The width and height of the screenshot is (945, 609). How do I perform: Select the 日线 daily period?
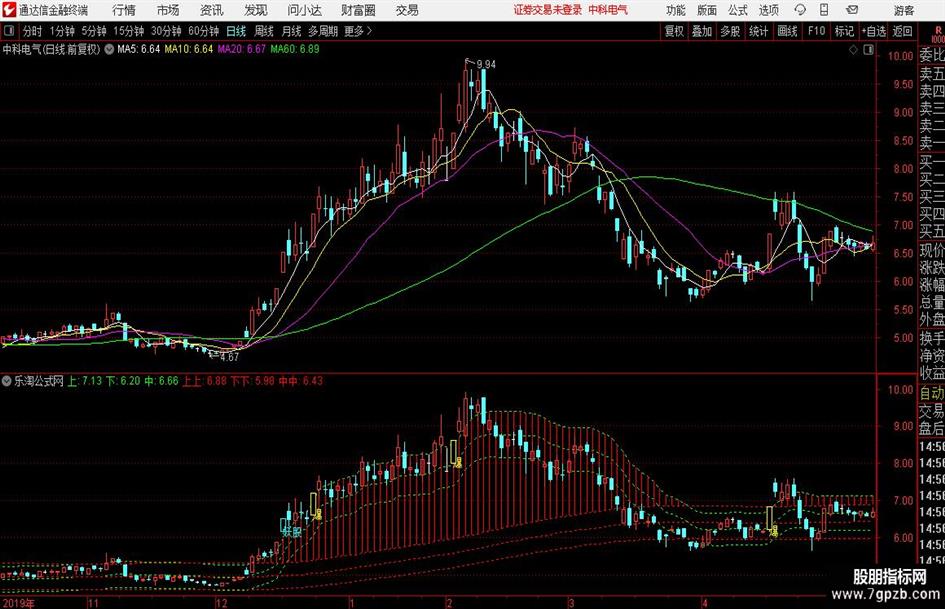pyautogui.click(x=236, y=31)
